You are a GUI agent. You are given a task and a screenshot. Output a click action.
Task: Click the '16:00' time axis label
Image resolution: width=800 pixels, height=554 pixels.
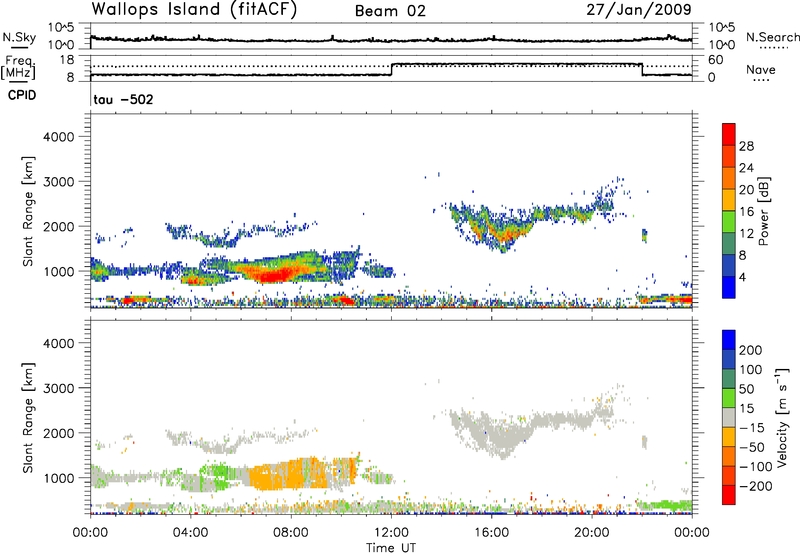coord(491,533)
